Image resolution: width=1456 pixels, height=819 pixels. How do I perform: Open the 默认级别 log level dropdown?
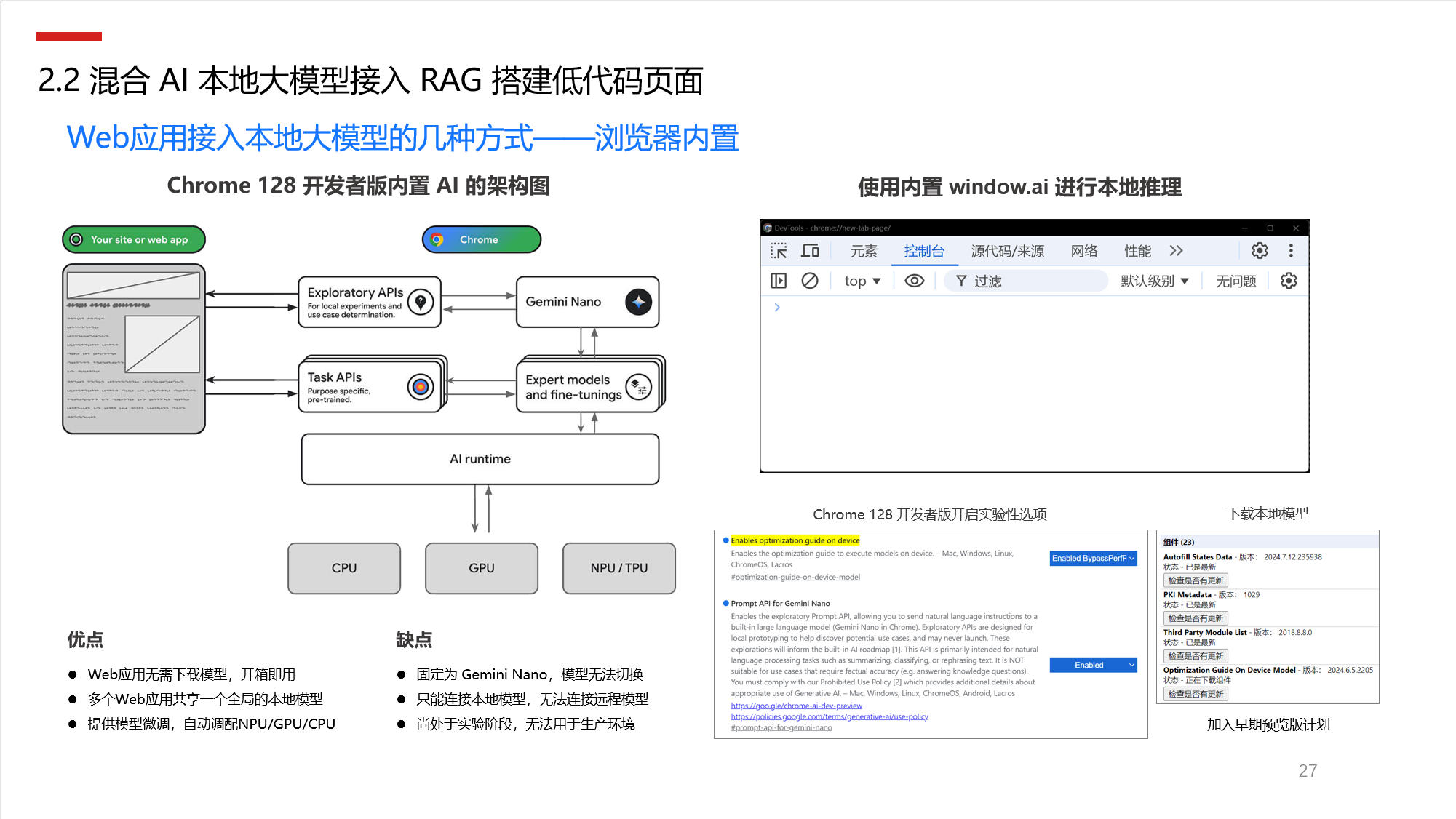(1154, 281)
